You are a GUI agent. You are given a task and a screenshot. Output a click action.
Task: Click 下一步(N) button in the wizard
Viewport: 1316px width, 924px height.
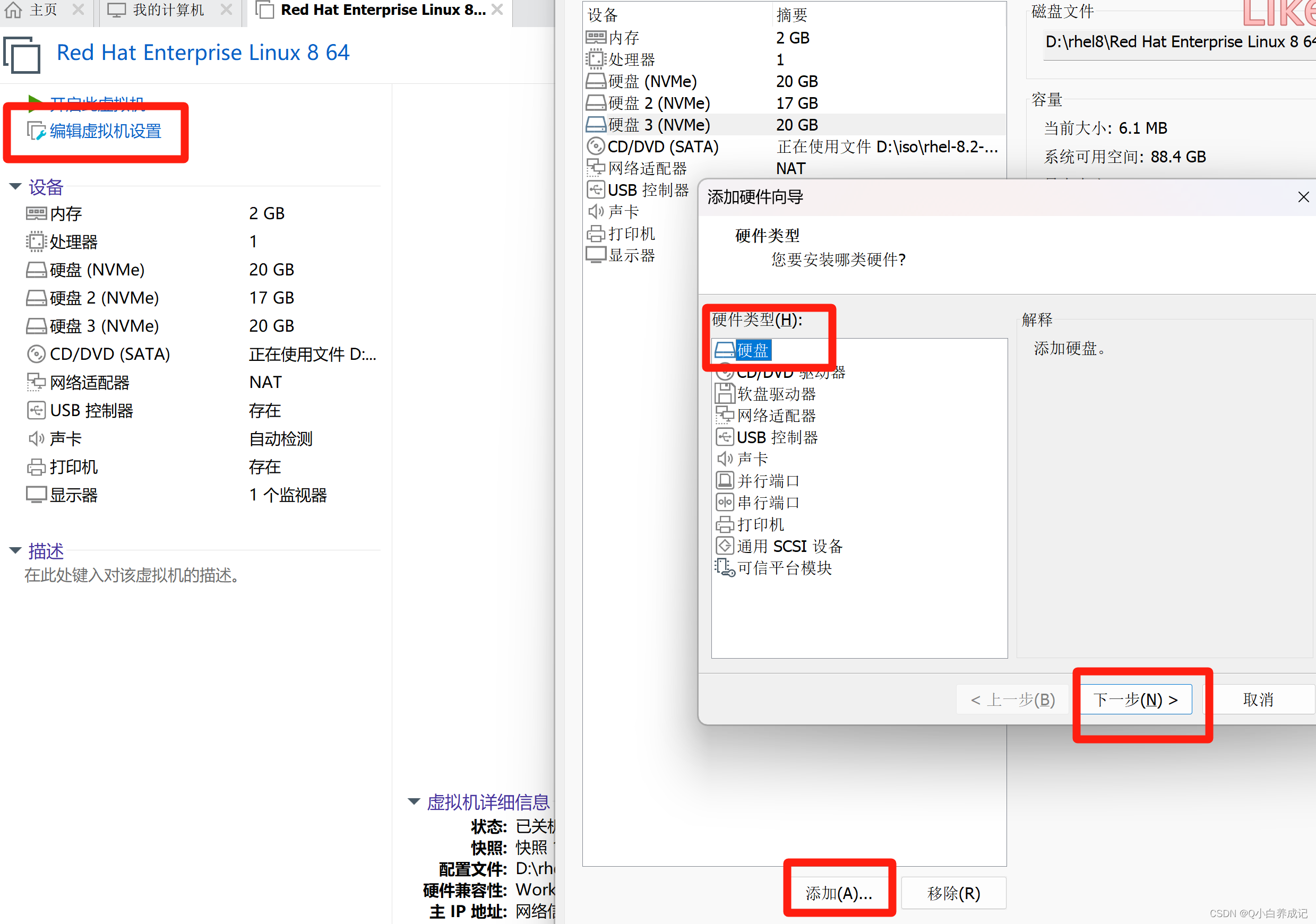(x=1135, y=700)
